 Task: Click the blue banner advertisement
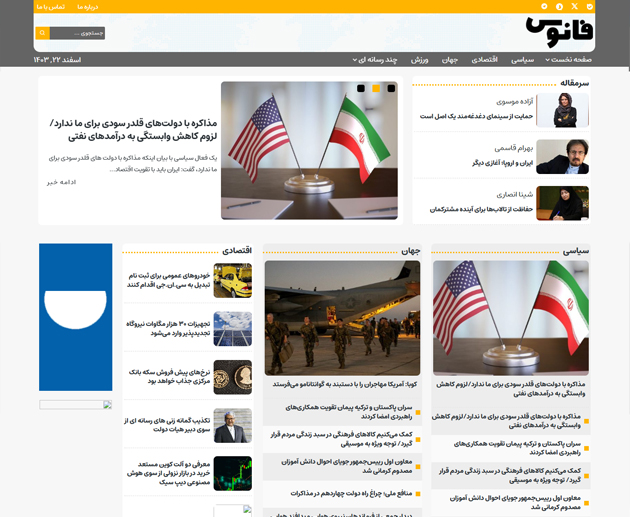76,317
